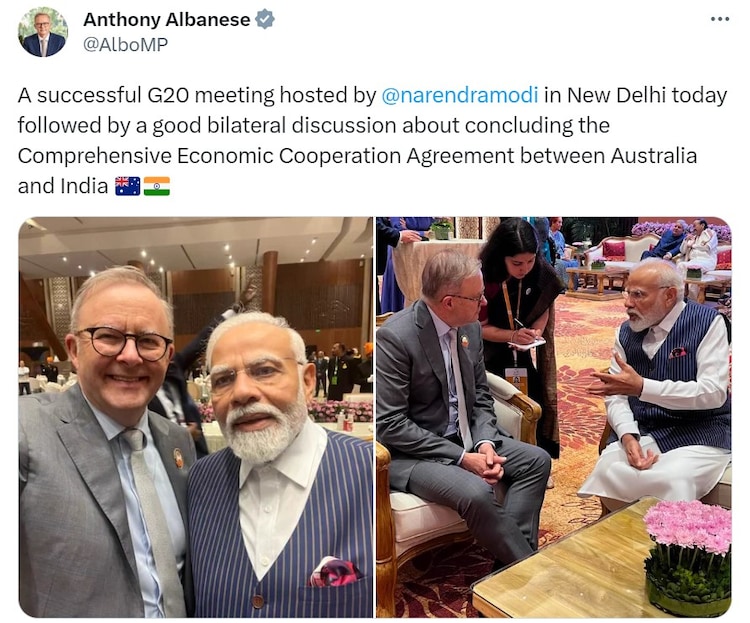Click the Anthony Albanese display name
The height and width of the screenshot is (623, 750).
pos(166,20)
